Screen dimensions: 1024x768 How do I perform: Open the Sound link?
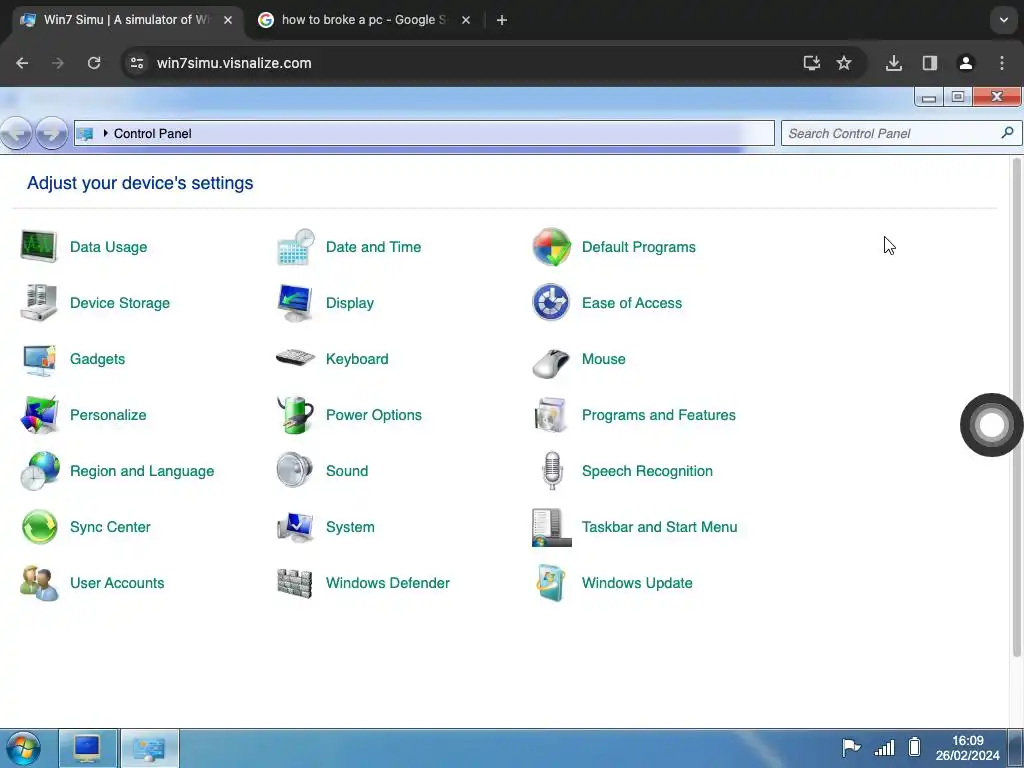pos(347,471)
